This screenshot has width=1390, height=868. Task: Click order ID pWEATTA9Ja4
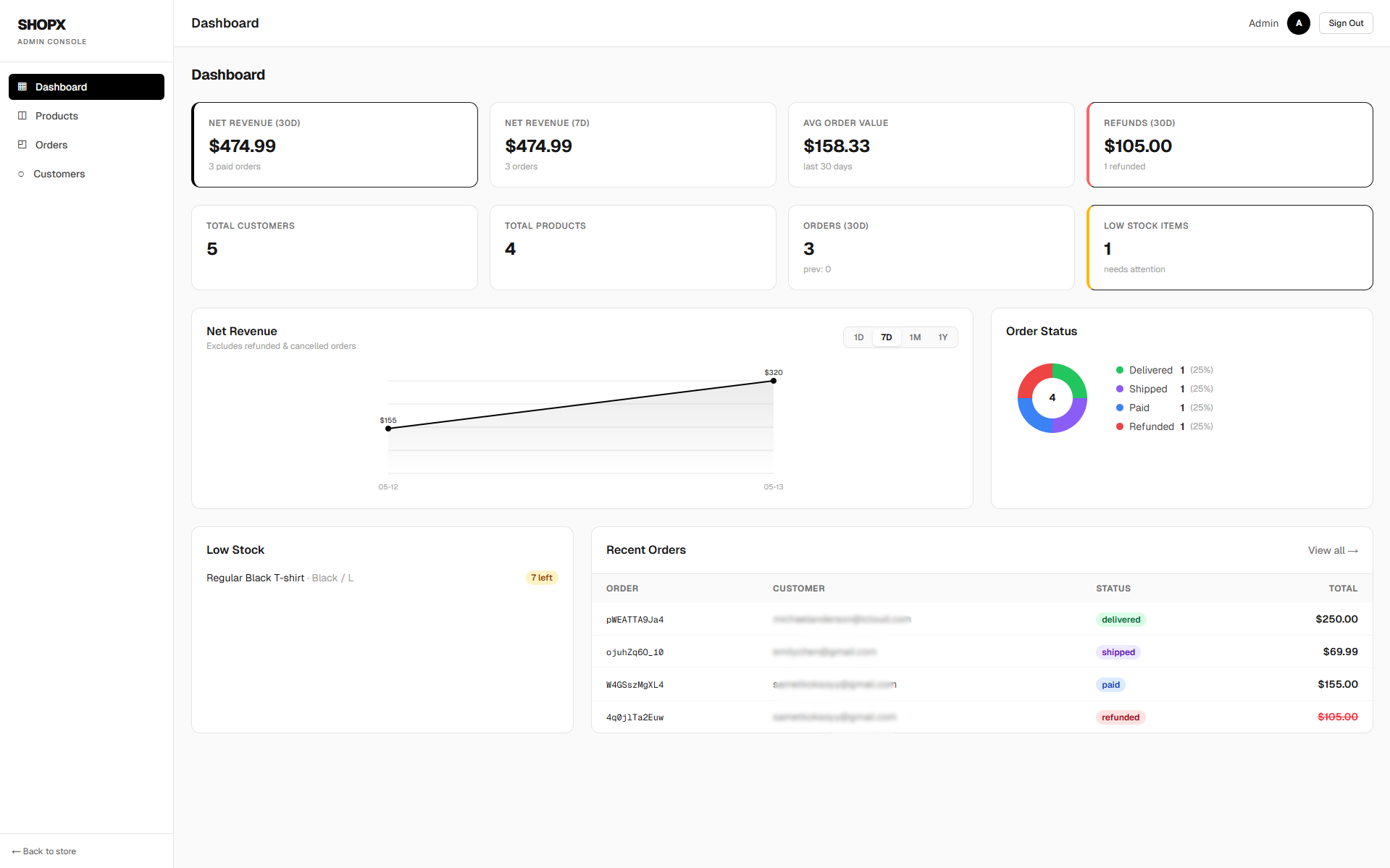coord(635,620)
